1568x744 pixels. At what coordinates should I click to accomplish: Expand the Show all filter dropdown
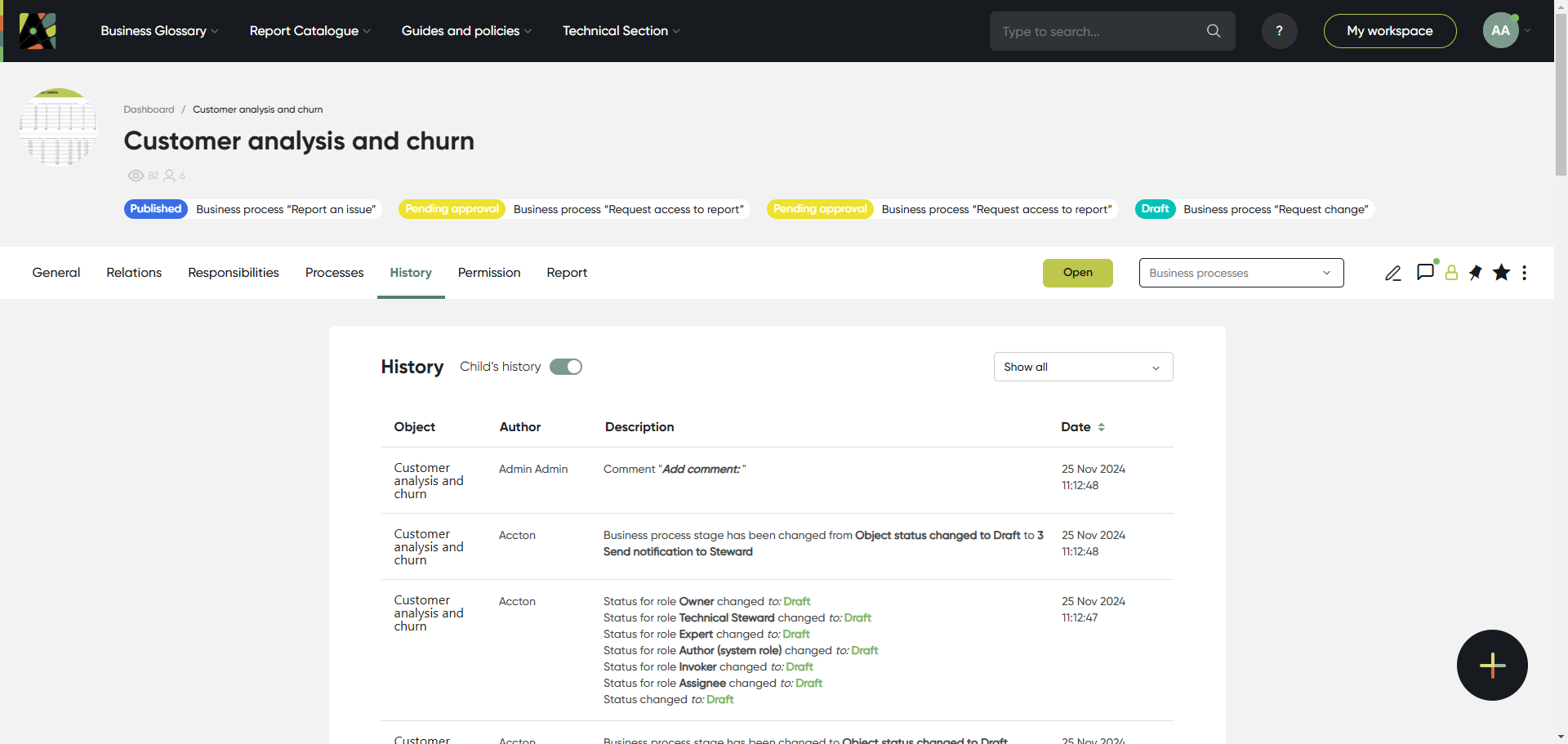pyautogui.click(x=1083, y=367)
